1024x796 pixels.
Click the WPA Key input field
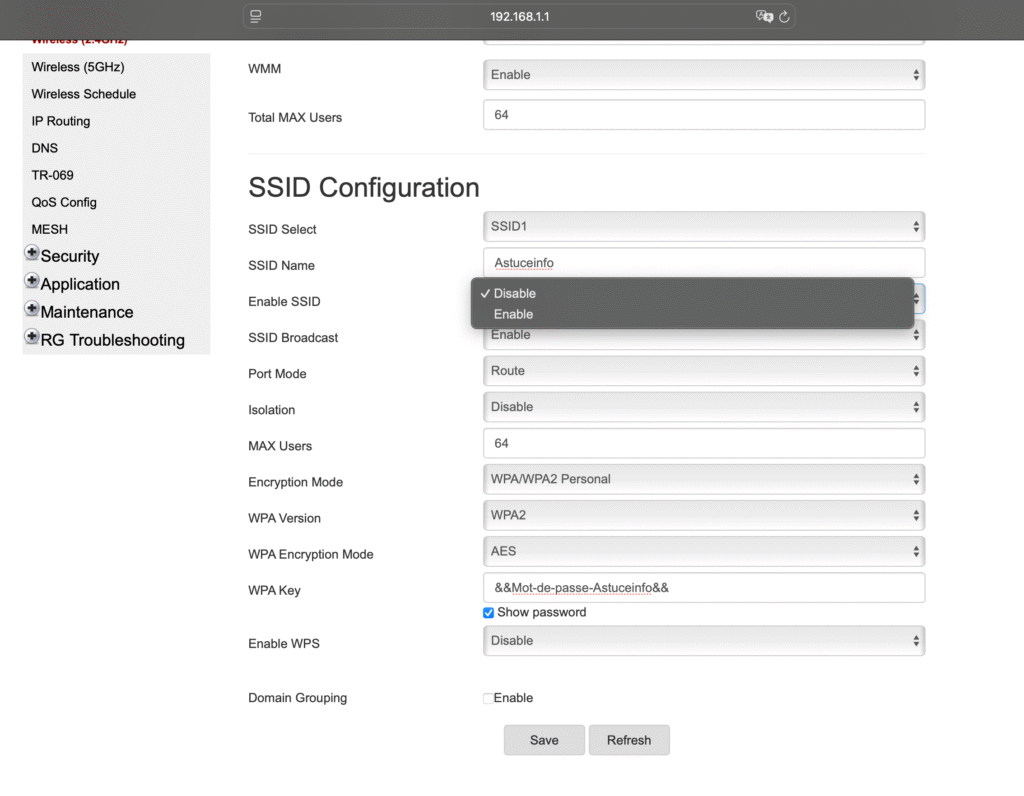click(704, 588)
